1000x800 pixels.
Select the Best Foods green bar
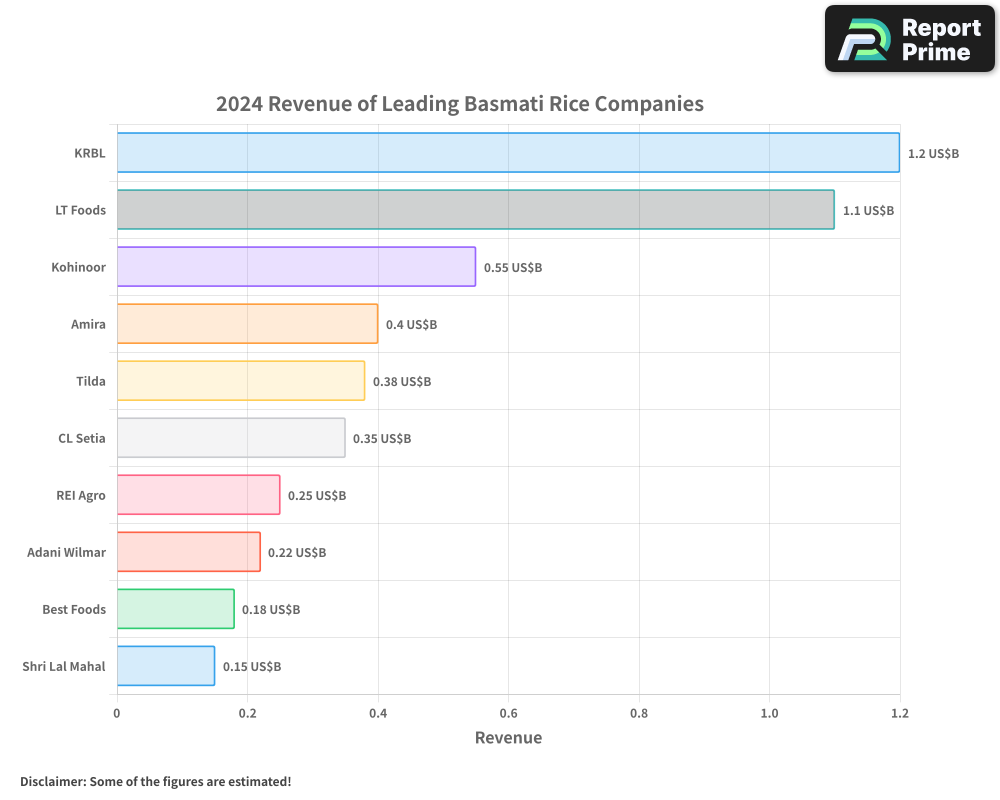pos(175,609)
